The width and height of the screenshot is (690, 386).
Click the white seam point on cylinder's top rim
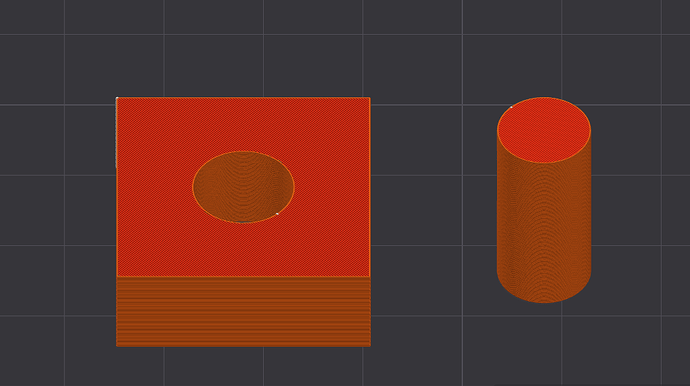511,107
